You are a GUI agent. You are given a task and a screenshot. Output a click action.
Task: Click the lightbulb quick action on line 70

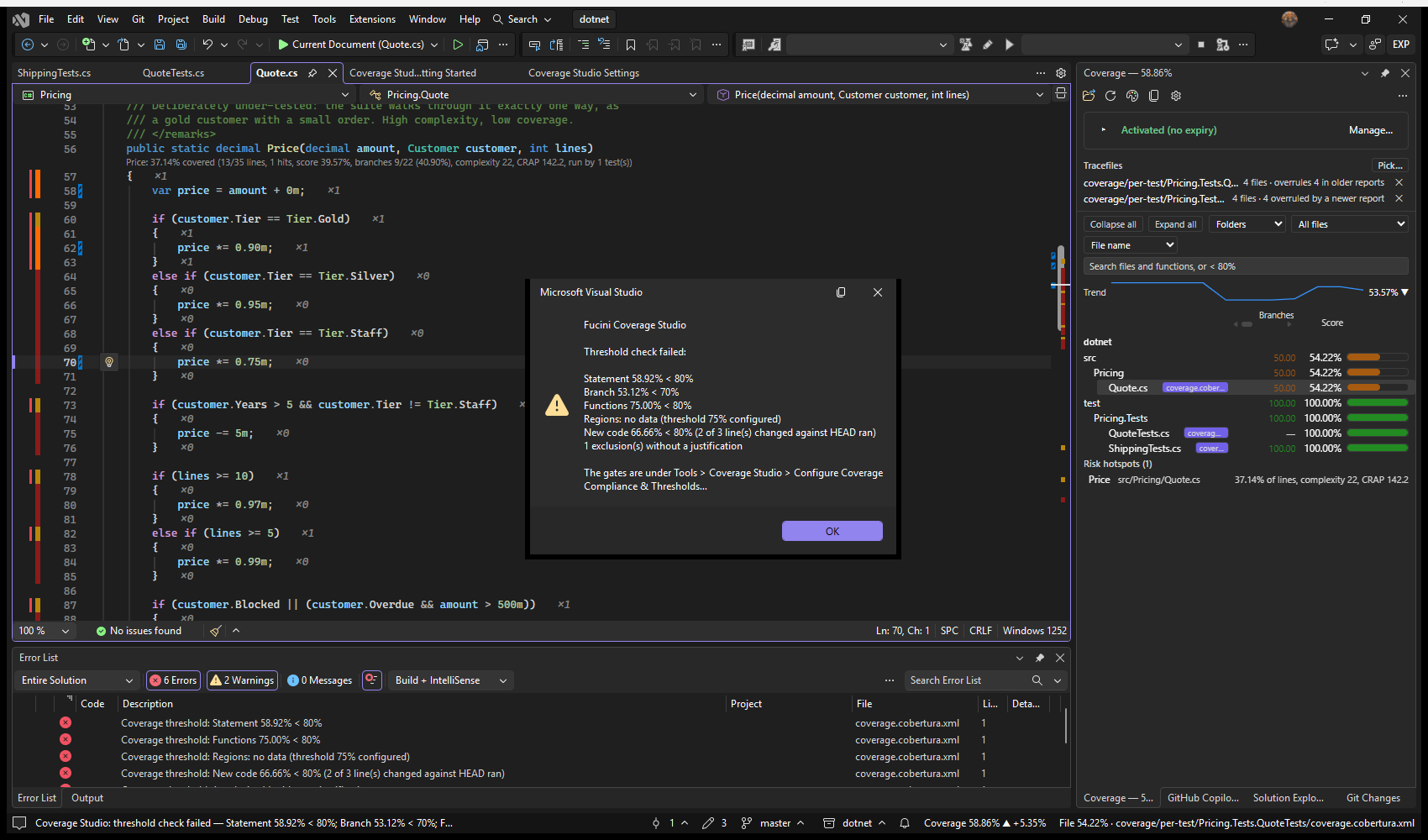click(x=108, y=362)
